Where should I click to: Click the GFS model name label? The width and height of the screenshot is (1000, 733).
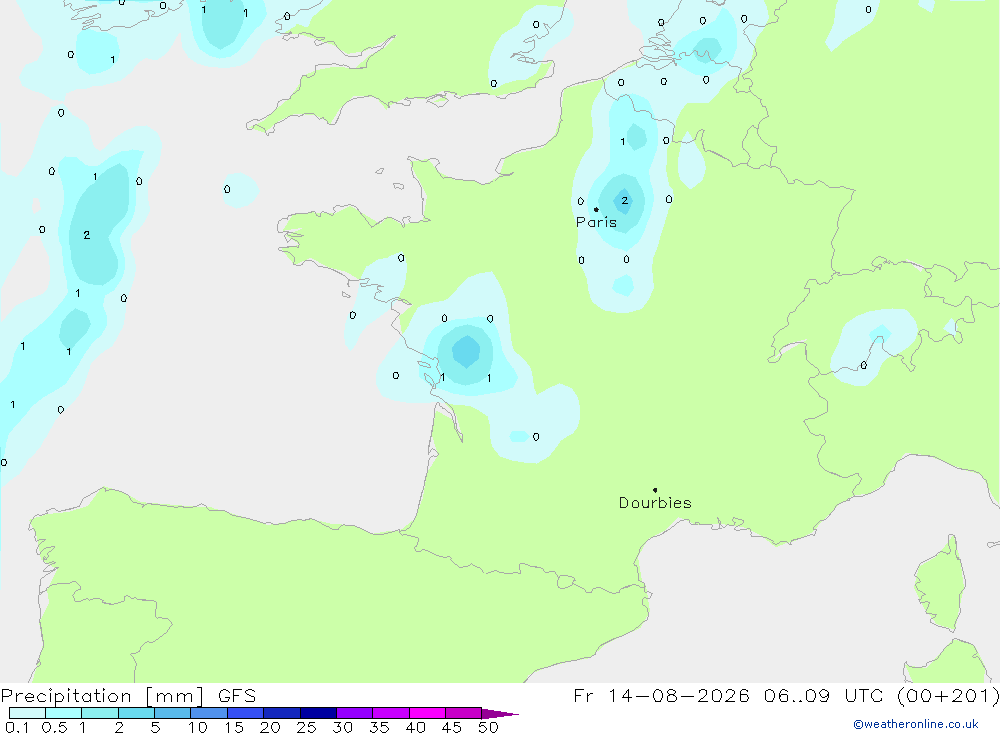[237, 696]
